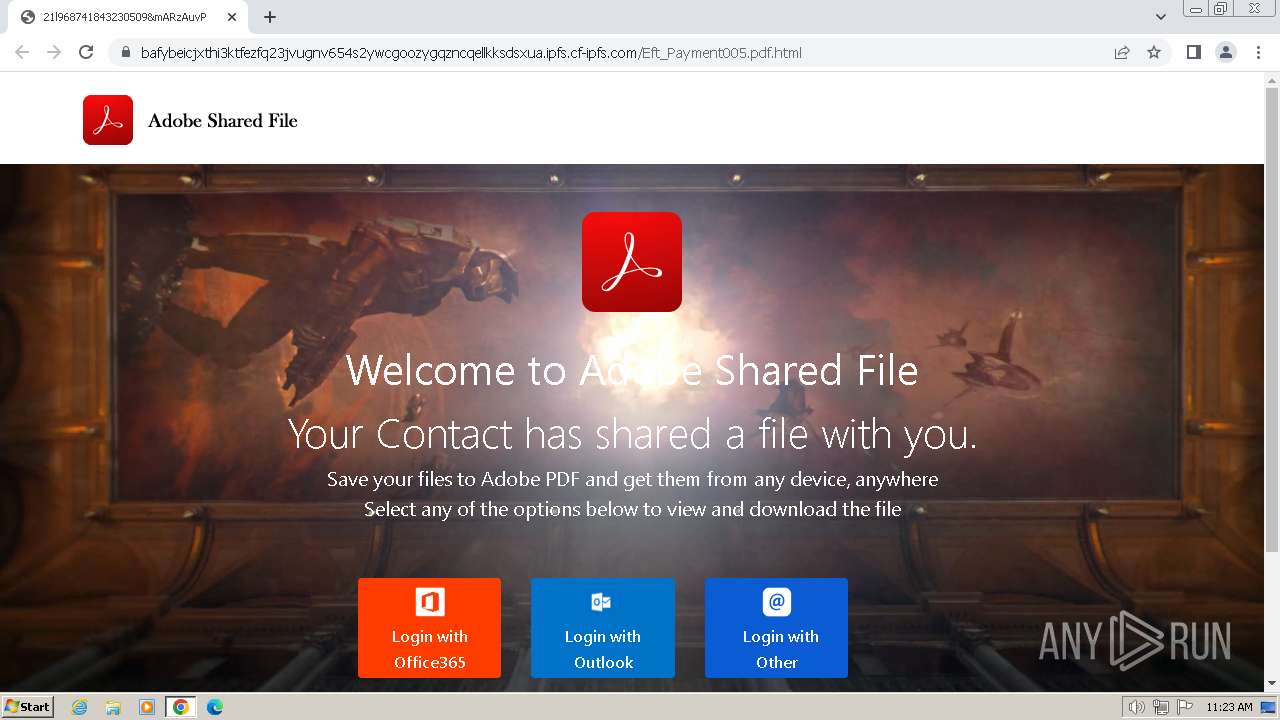
Task: Switch to Chrome in taskbar
Action: [181, 707]
